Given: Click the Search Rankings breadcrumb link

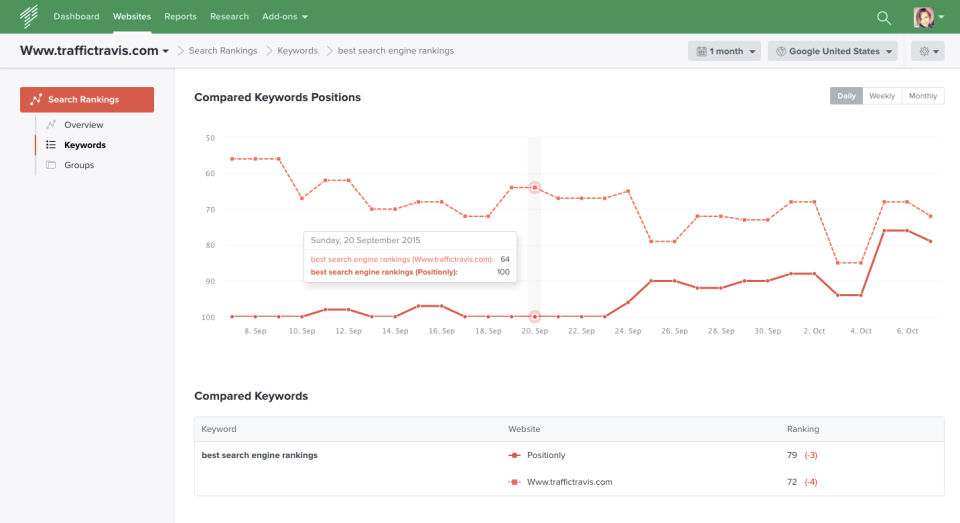Looking at the screenshot, I should coord(222,51).
